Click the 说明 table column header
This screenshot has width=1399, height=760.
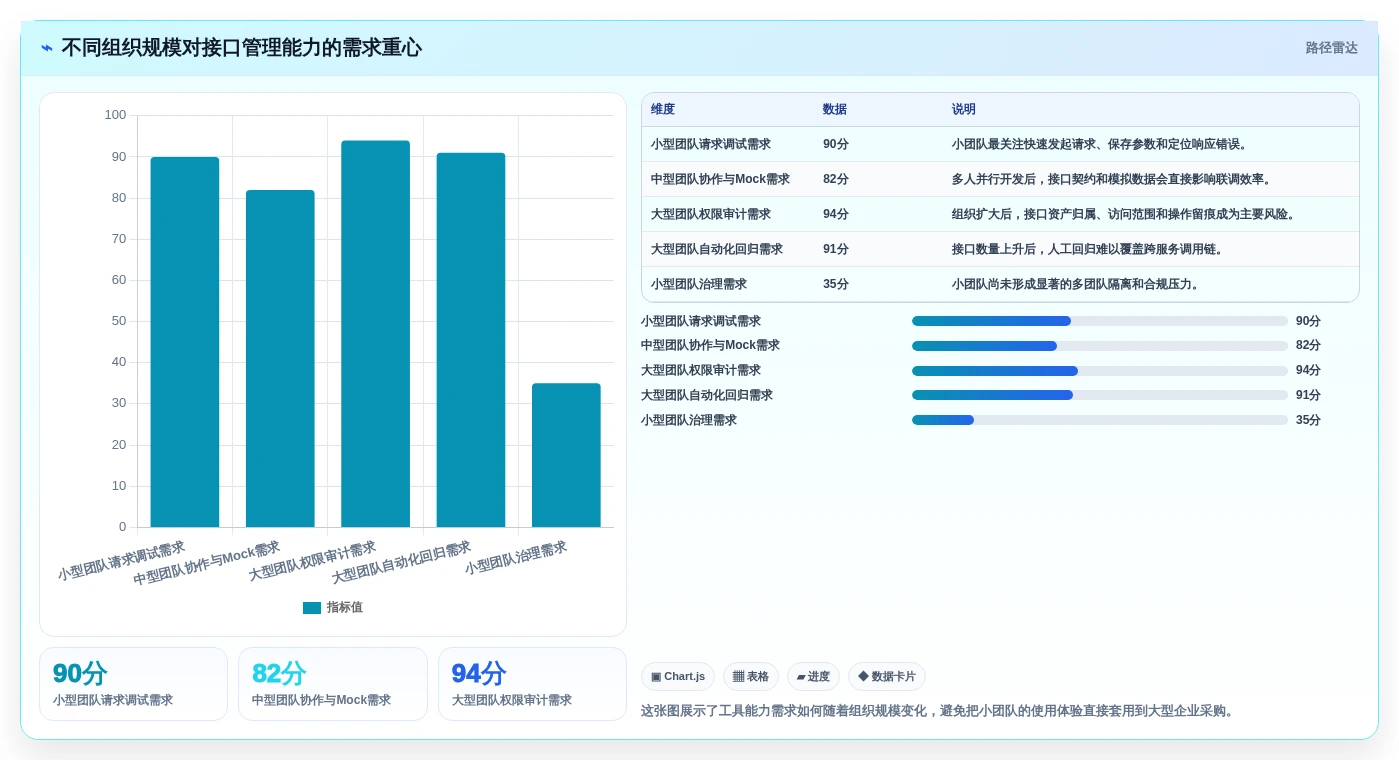pos(964,110)
